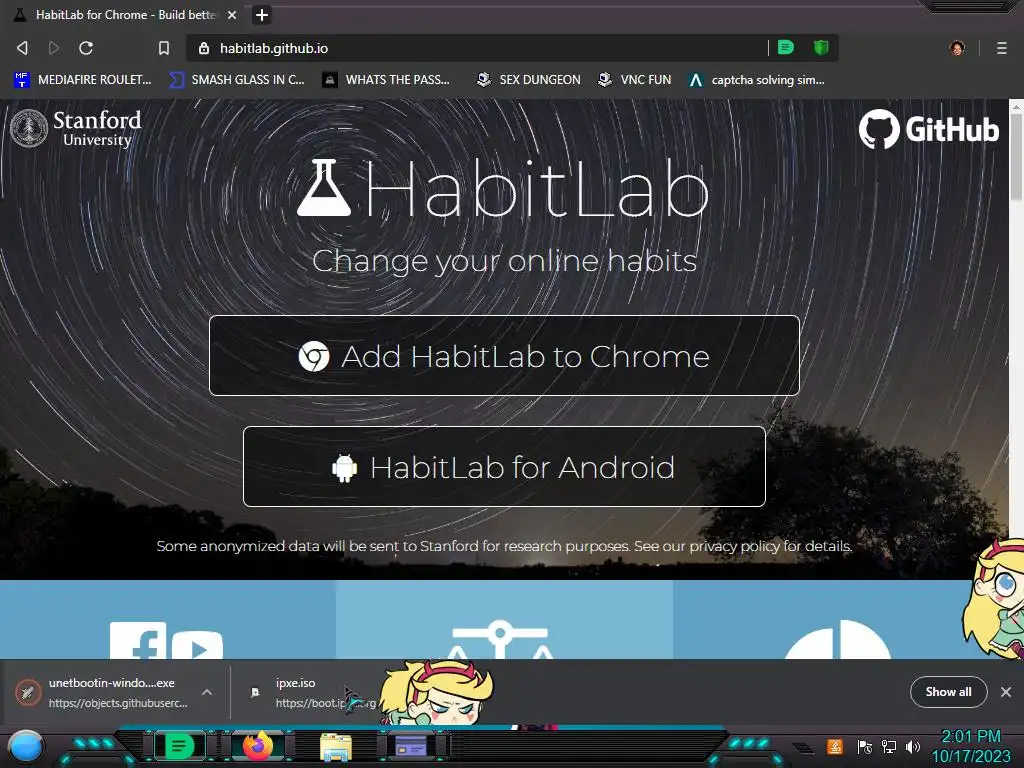
Task: Open the network tray icon
Action: (889, 746)
